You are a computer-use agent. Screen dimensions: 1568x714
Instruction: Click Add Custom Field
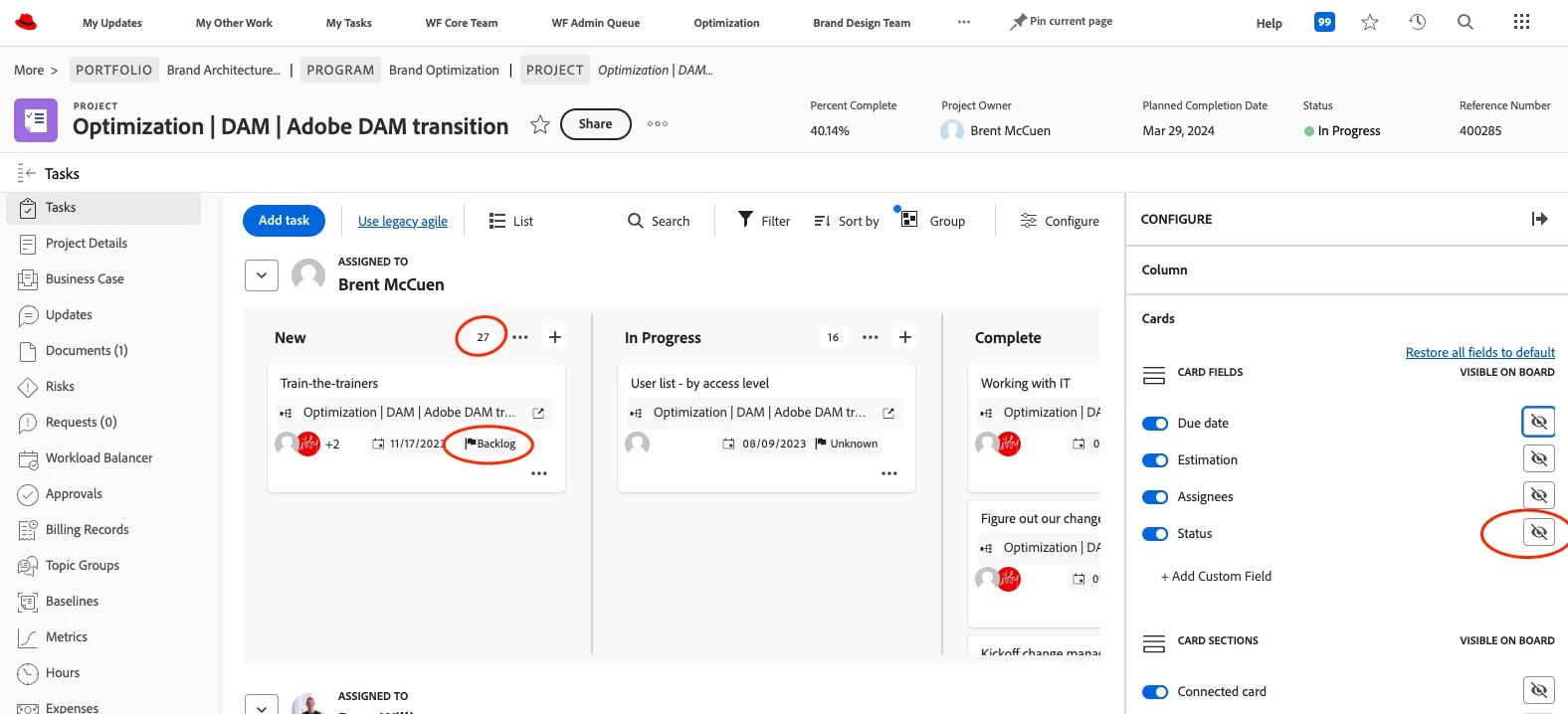(1216, 576)
